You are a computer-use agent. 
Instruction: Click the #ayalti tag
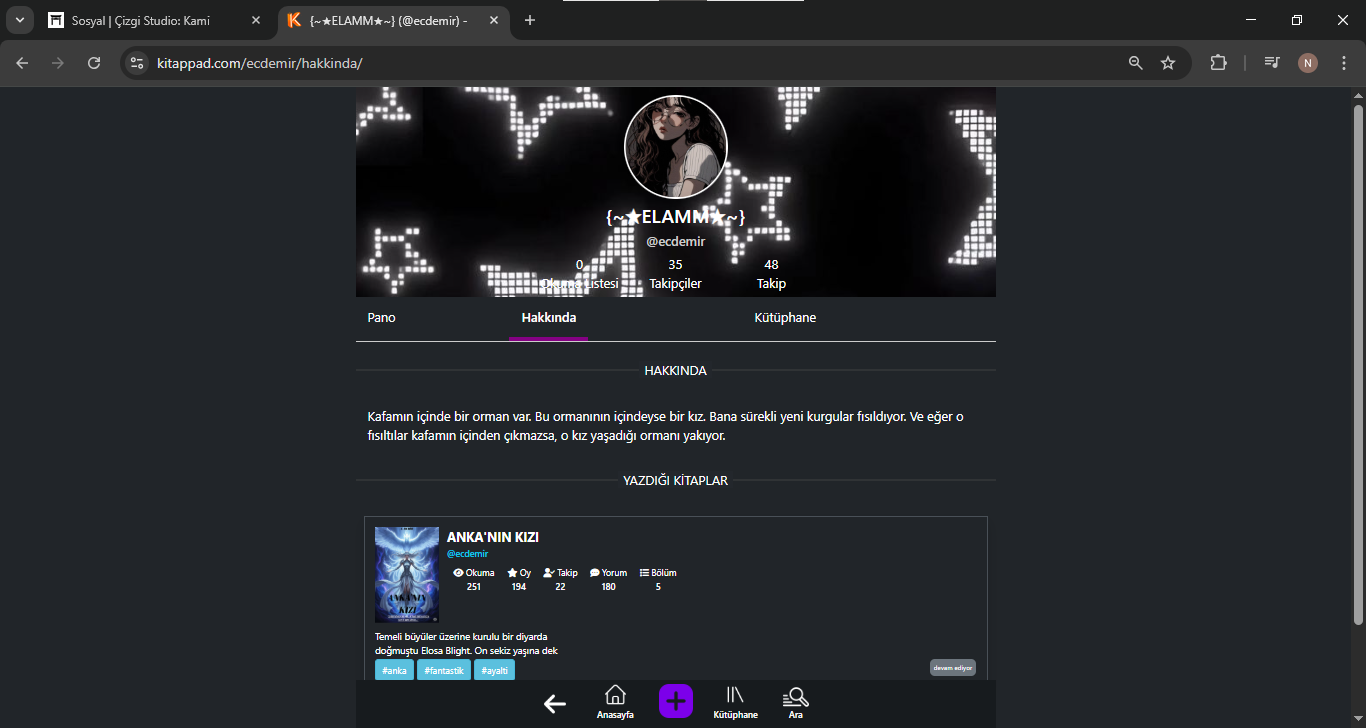click(x=495, y=670)
